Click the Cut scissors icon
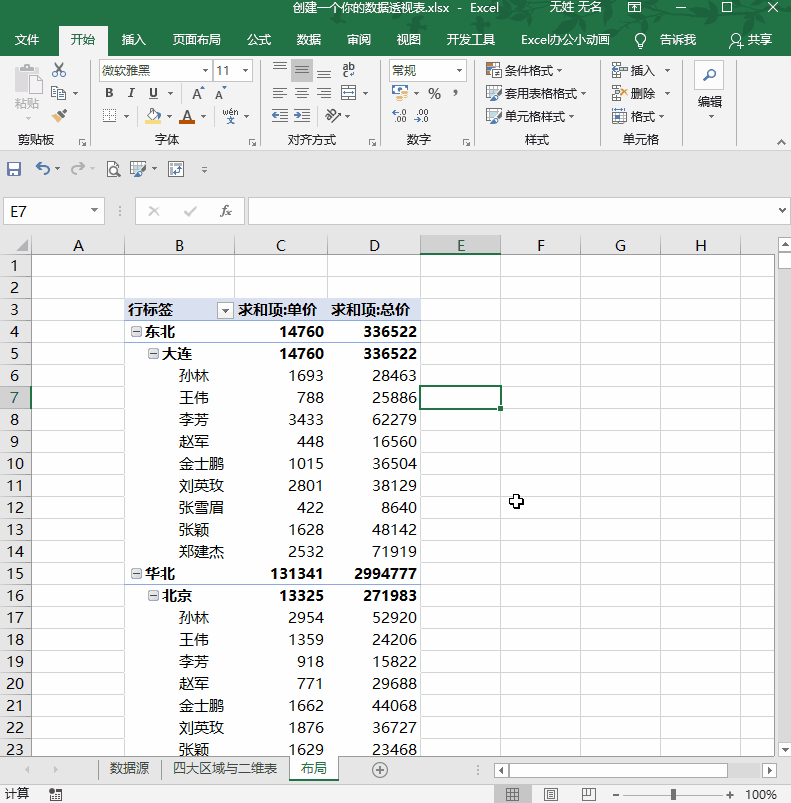The image size is (791, 803). (x=59, y=70)
